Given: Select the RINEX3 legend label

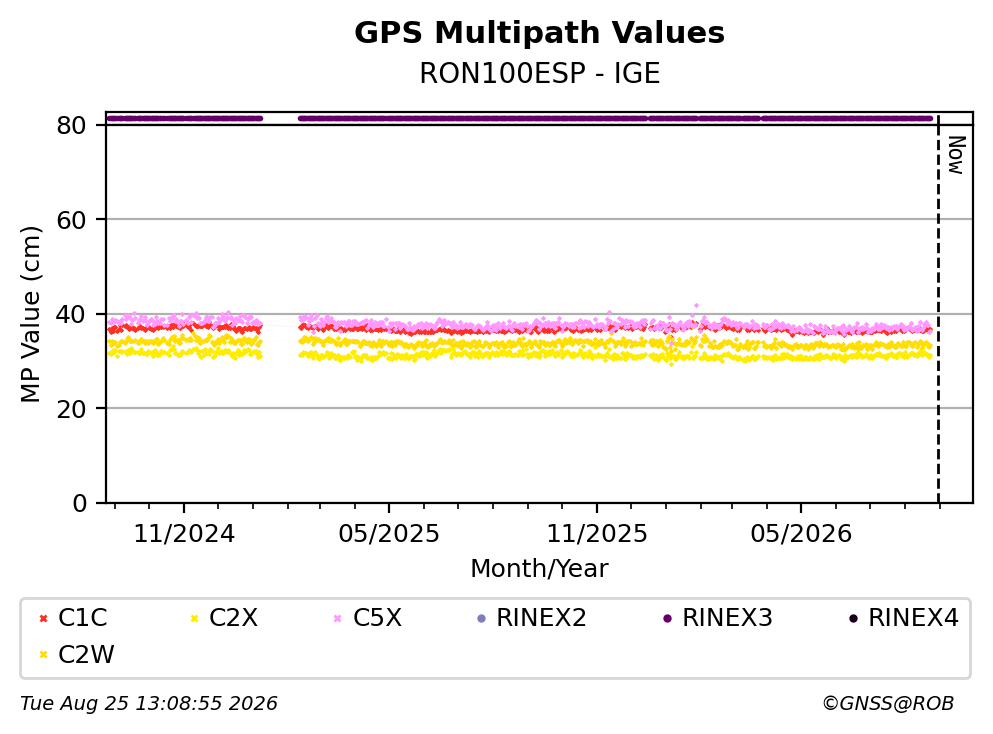Looking at the screenshot, I should (x=727, y=617).
